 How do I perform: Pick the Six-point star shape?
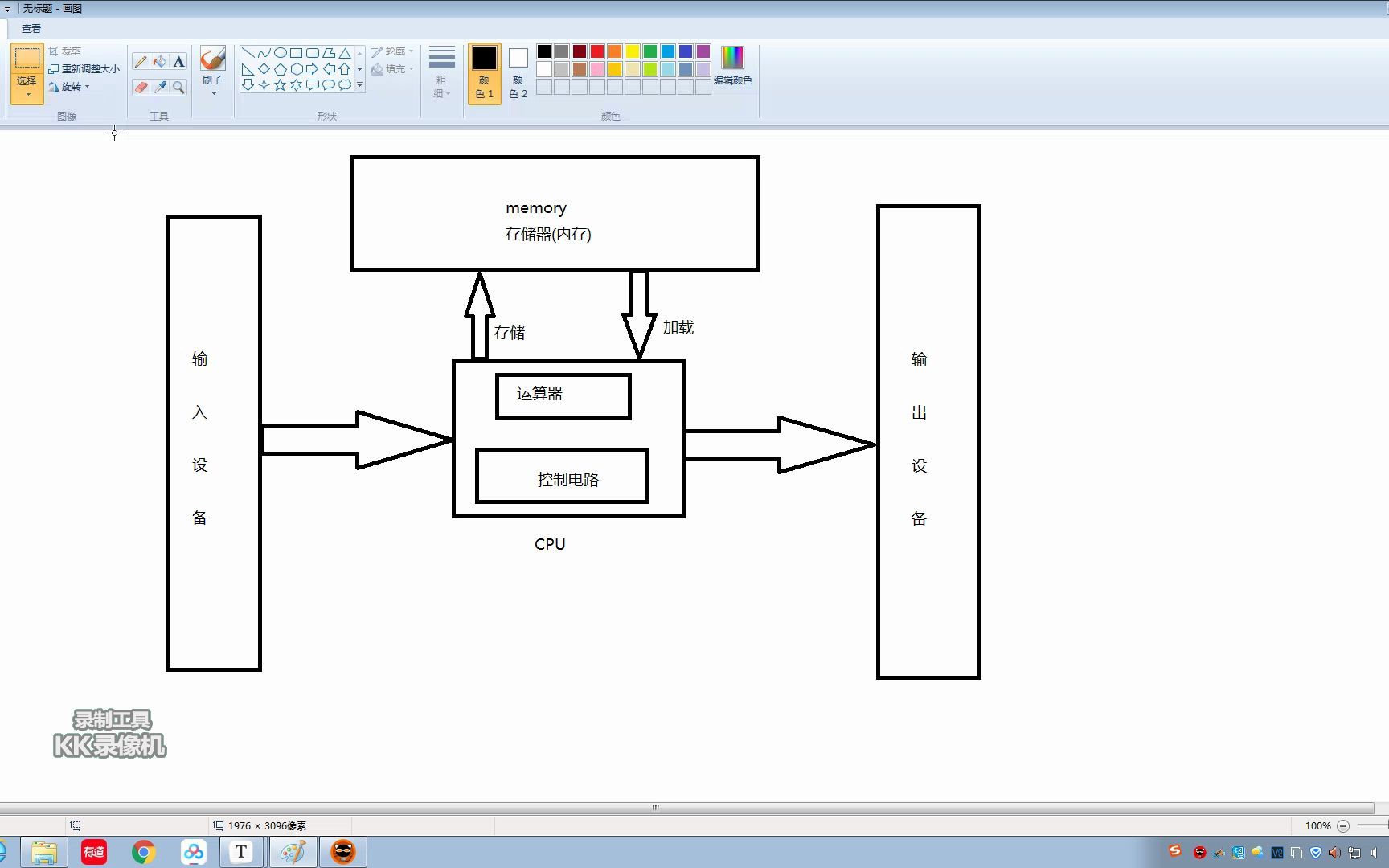tap(296, 84)
